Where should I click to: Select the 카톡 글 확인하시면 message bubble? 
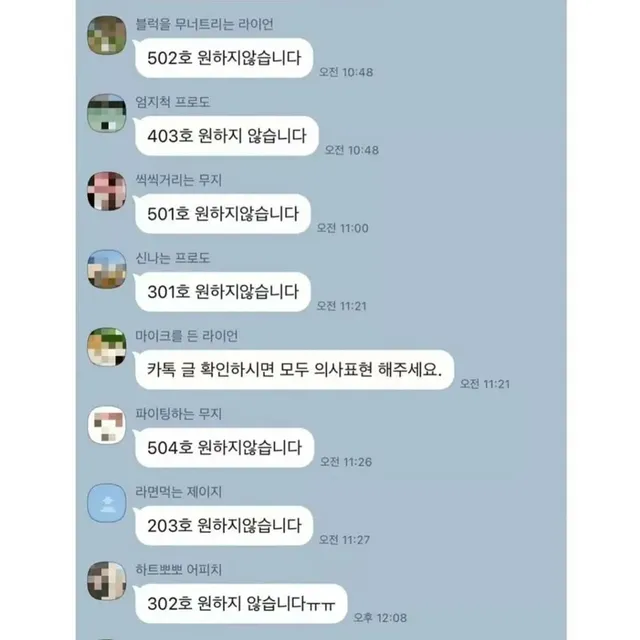(x=294, y=370)
